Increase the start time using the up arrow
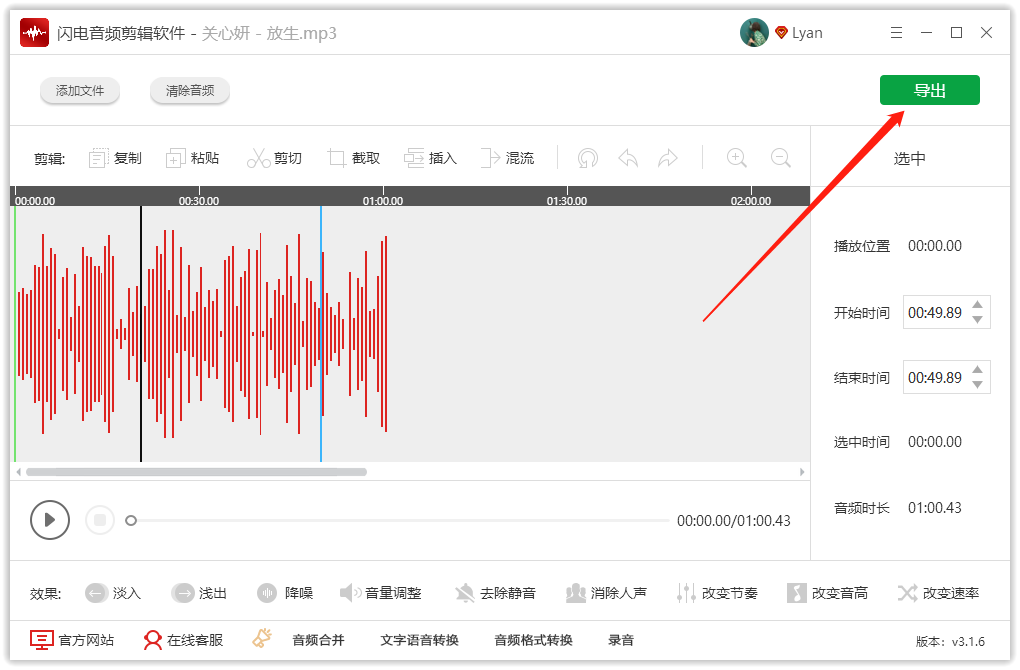 [x=976, y=305]
